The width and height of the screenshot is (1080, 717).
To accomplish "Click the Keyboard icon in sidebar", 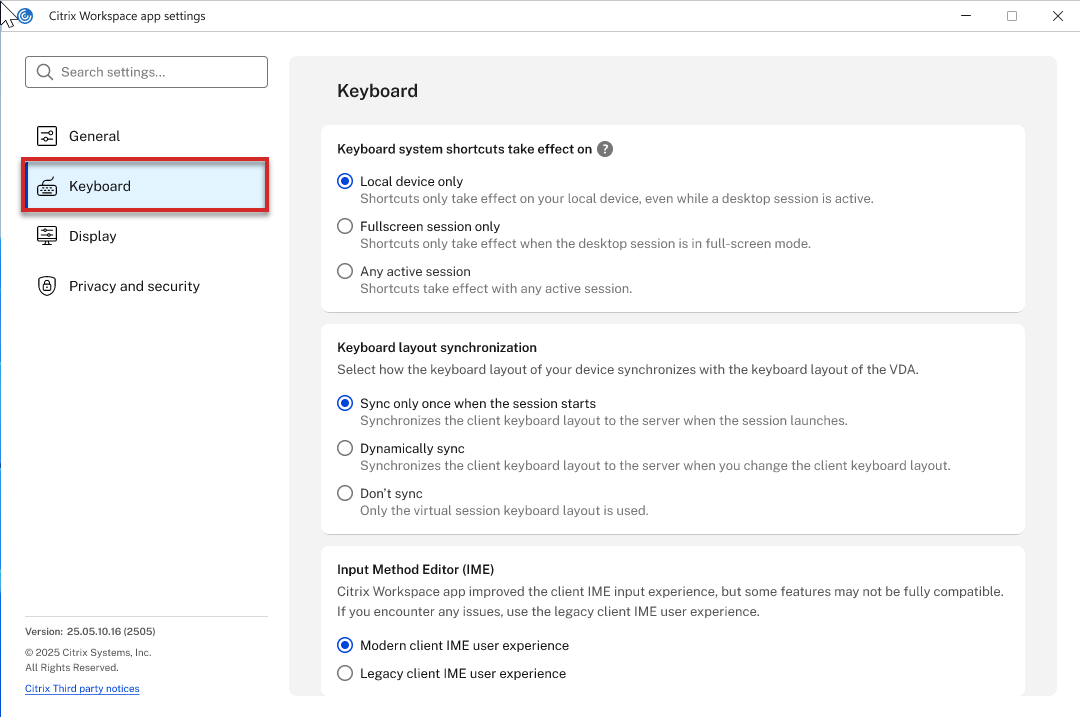I will coord(47,186).
